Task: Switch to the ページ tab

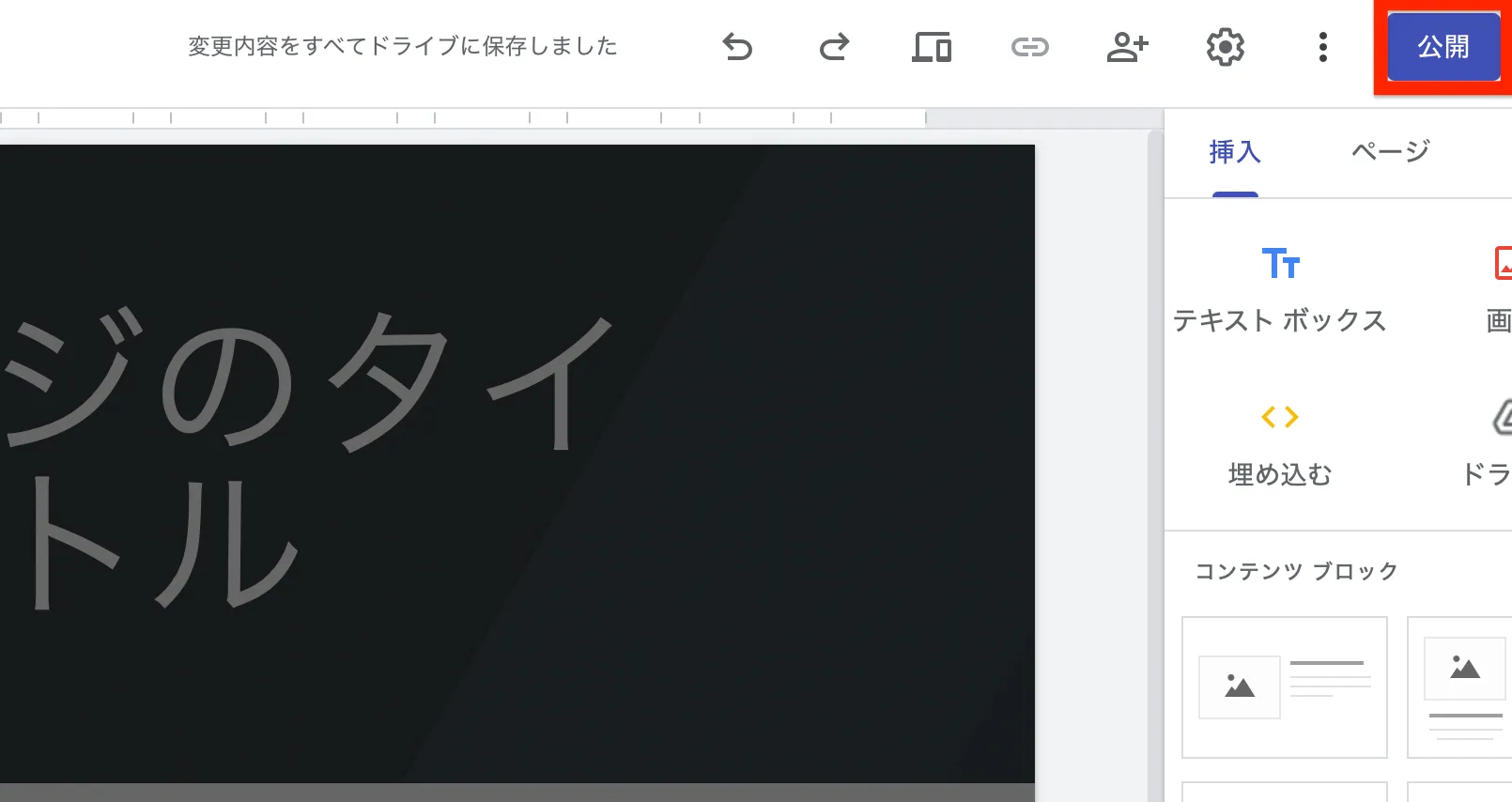Action: (1390, 152)
